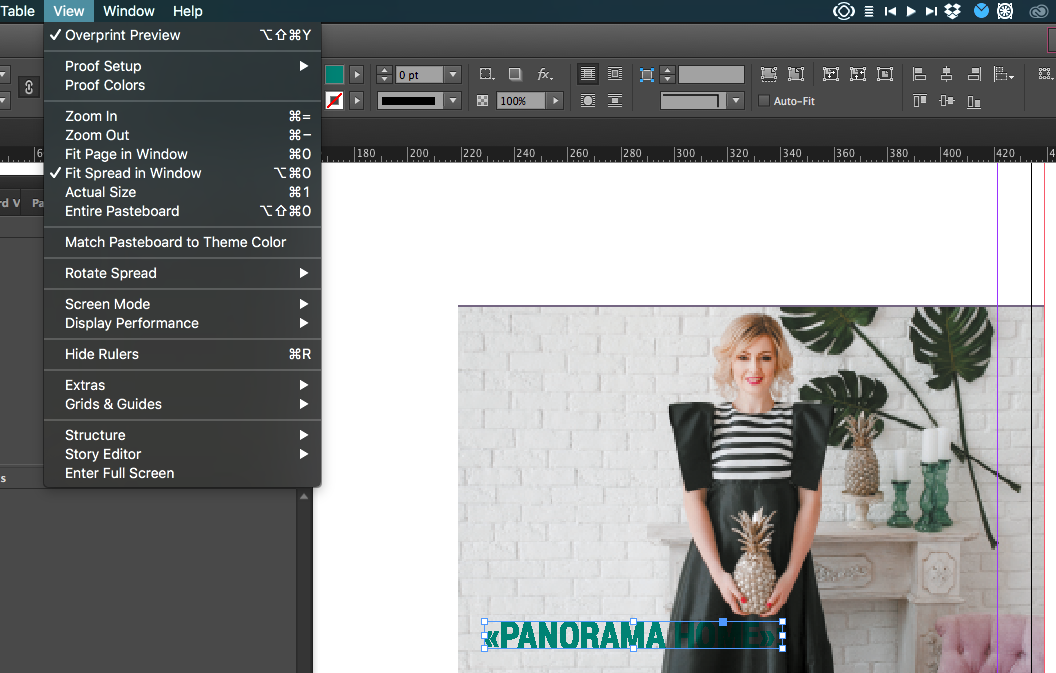Open the fx effects button
The image size is (1056, 673).
[544, 75]
